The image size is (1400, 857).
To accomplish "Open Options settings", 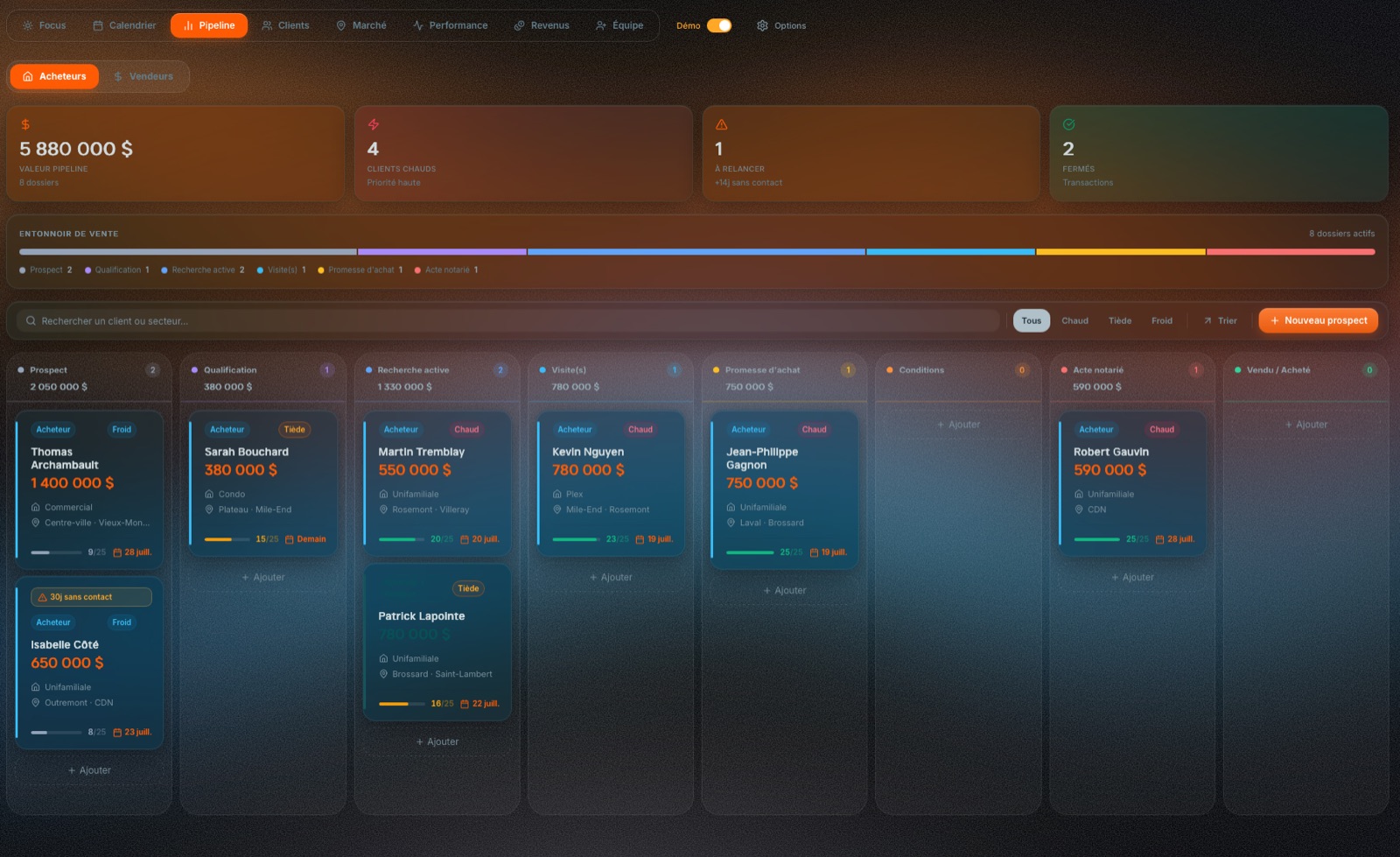I will click(781, 25).
